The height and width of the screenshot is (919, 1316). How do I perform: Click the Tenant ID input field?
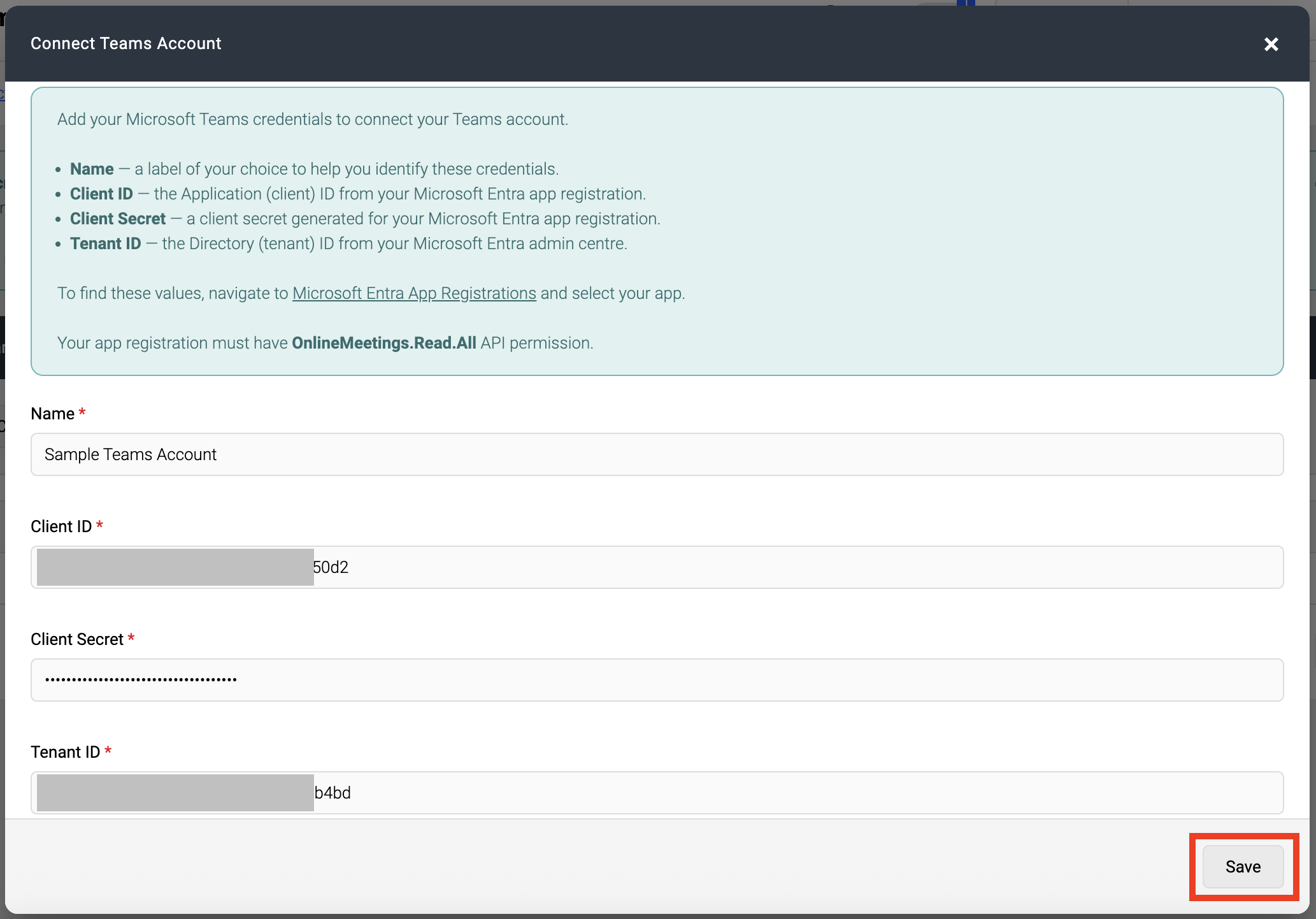[657, 793]
